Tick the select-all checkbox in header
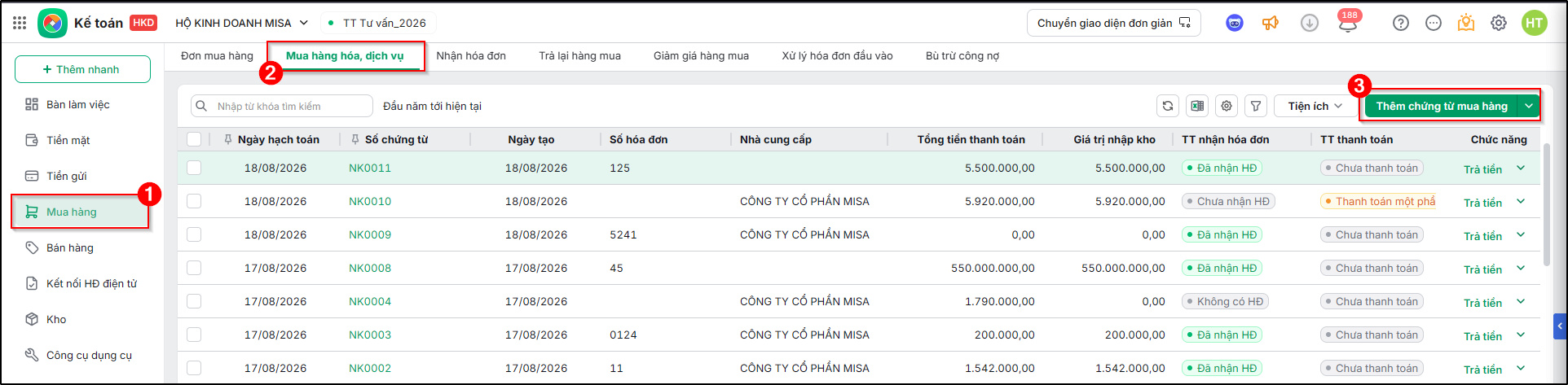The image size is (1568, 385). [194, 139]
